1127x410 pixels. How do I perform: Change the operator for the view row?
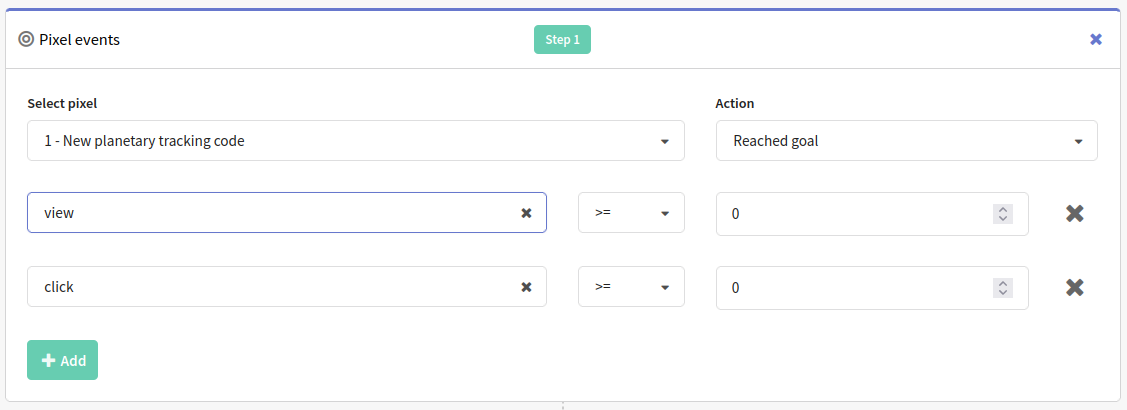pyautogui.click(x=631, y=213)
